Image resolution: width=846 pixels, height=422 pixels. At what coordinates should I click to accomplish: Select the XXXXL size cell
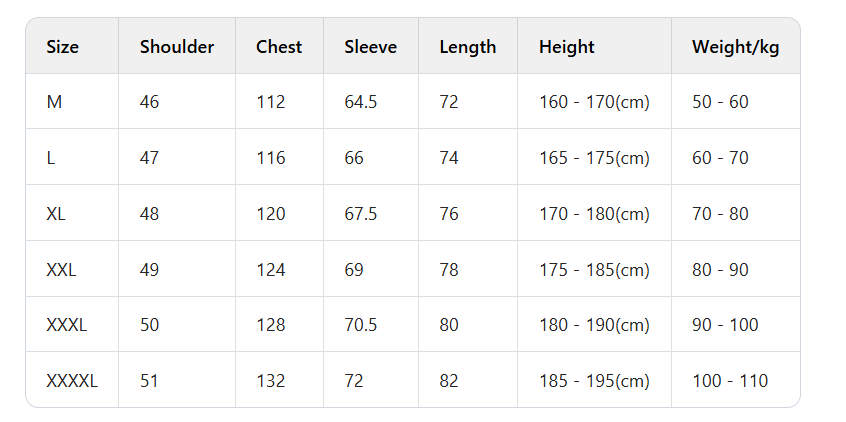pyautogui.click(x=72, y=381)
